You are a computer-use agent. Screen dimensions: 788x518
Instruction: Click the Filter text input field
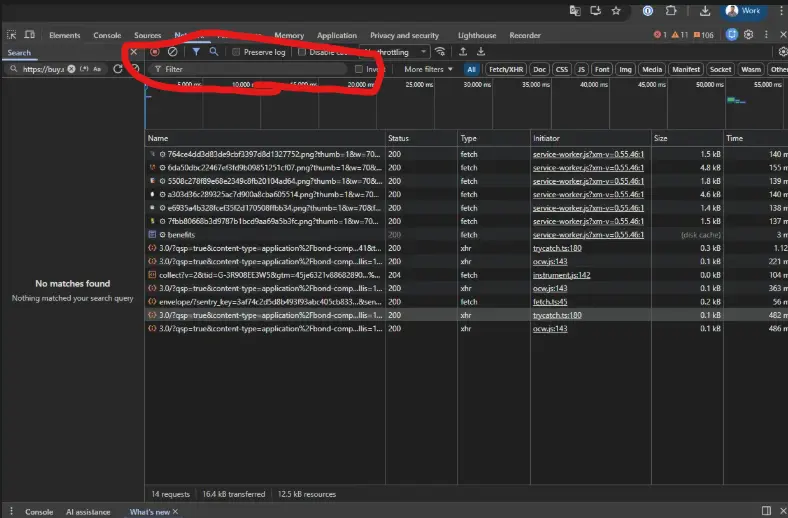coord(250,69)
